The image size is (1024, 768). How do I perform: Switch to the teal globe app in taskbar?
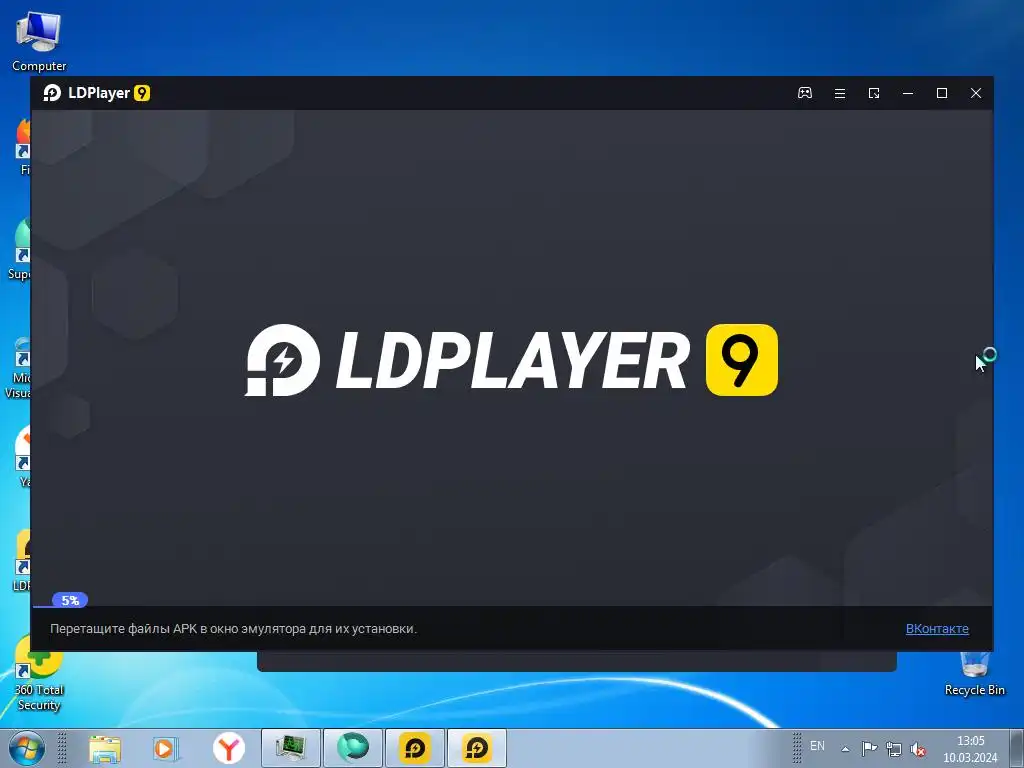(353, 748)
